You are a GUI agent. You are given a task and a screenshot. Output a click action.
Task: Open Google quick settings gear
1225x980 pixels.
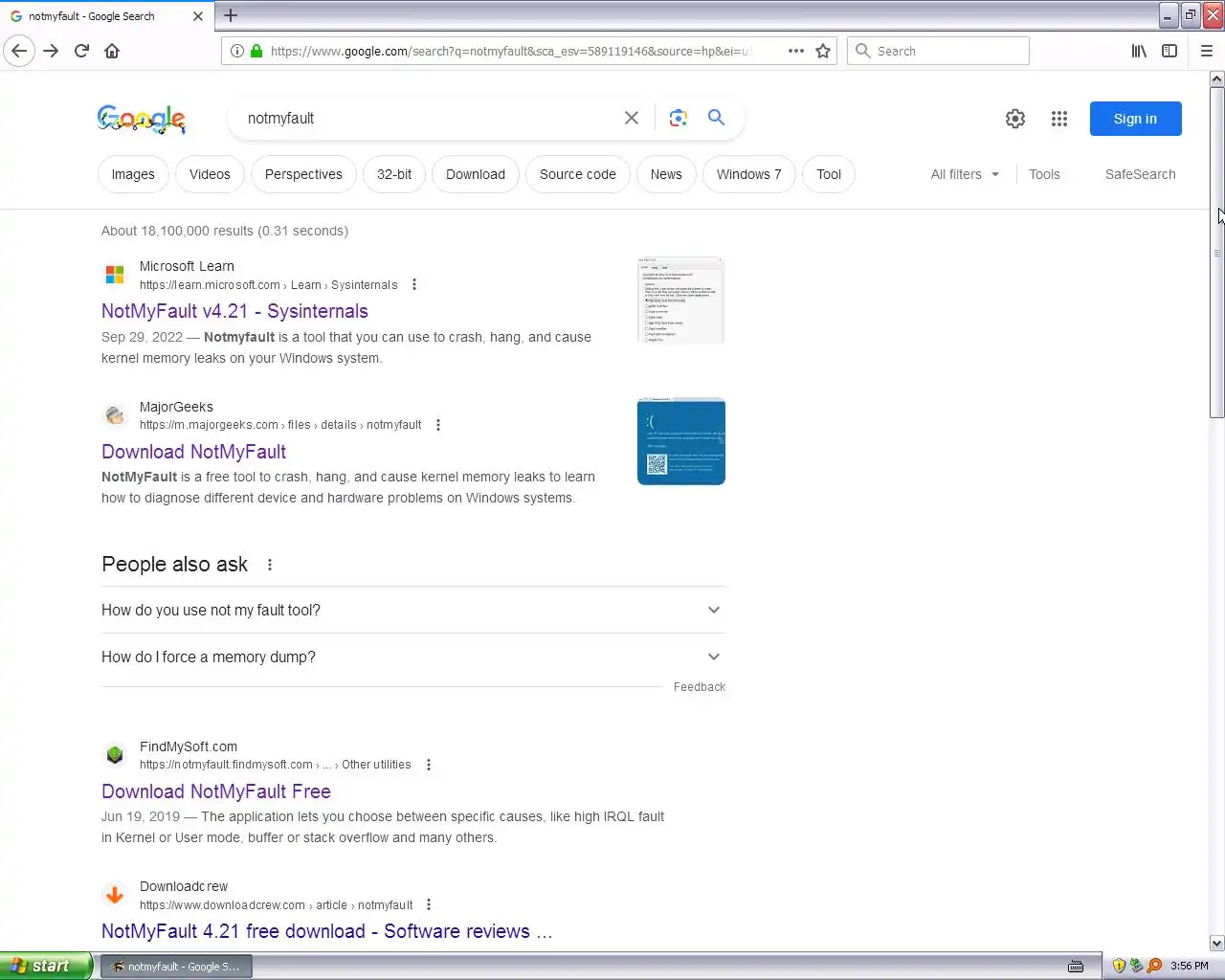pos(1015,119)
